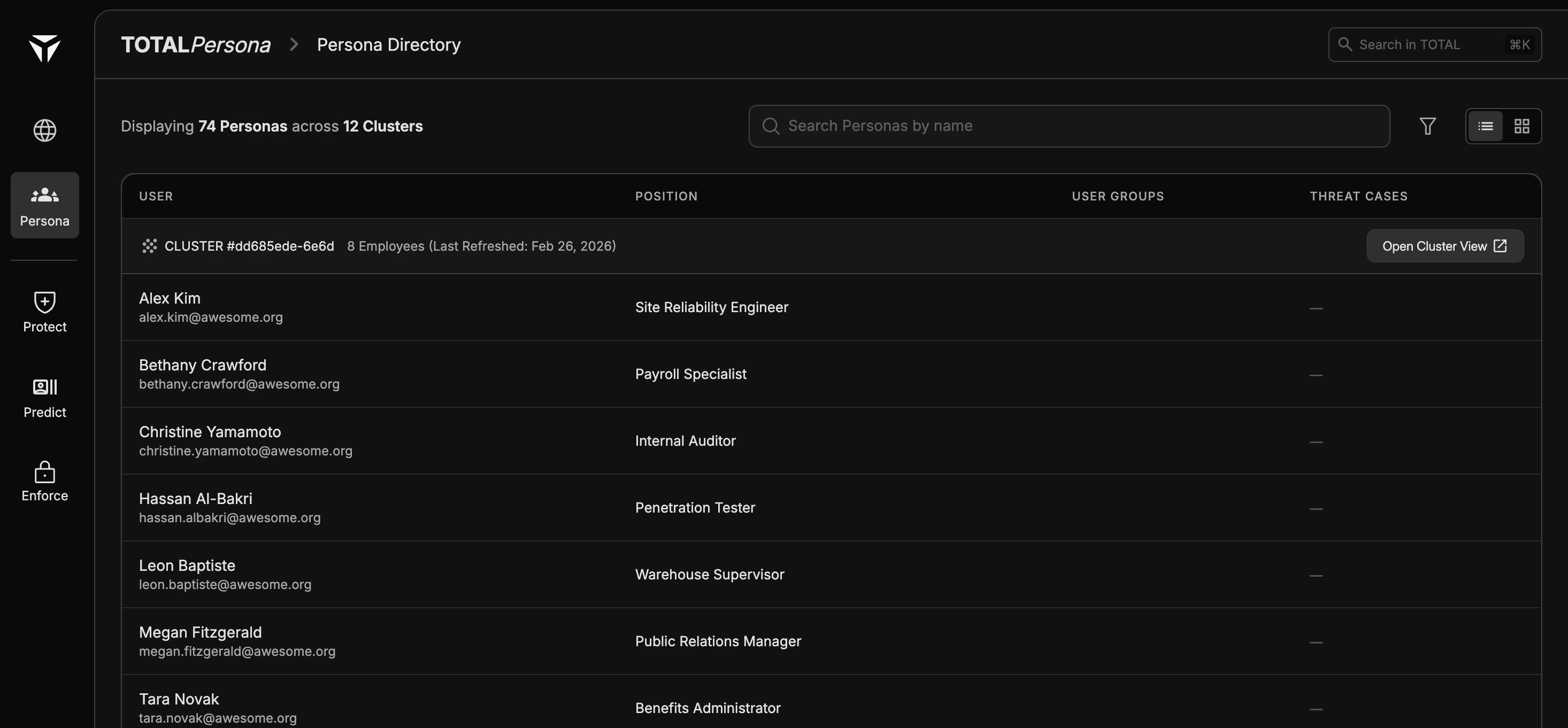Open the Protect section from the sidebar
The image size is (1568, 728).
[x=44, y=312]
